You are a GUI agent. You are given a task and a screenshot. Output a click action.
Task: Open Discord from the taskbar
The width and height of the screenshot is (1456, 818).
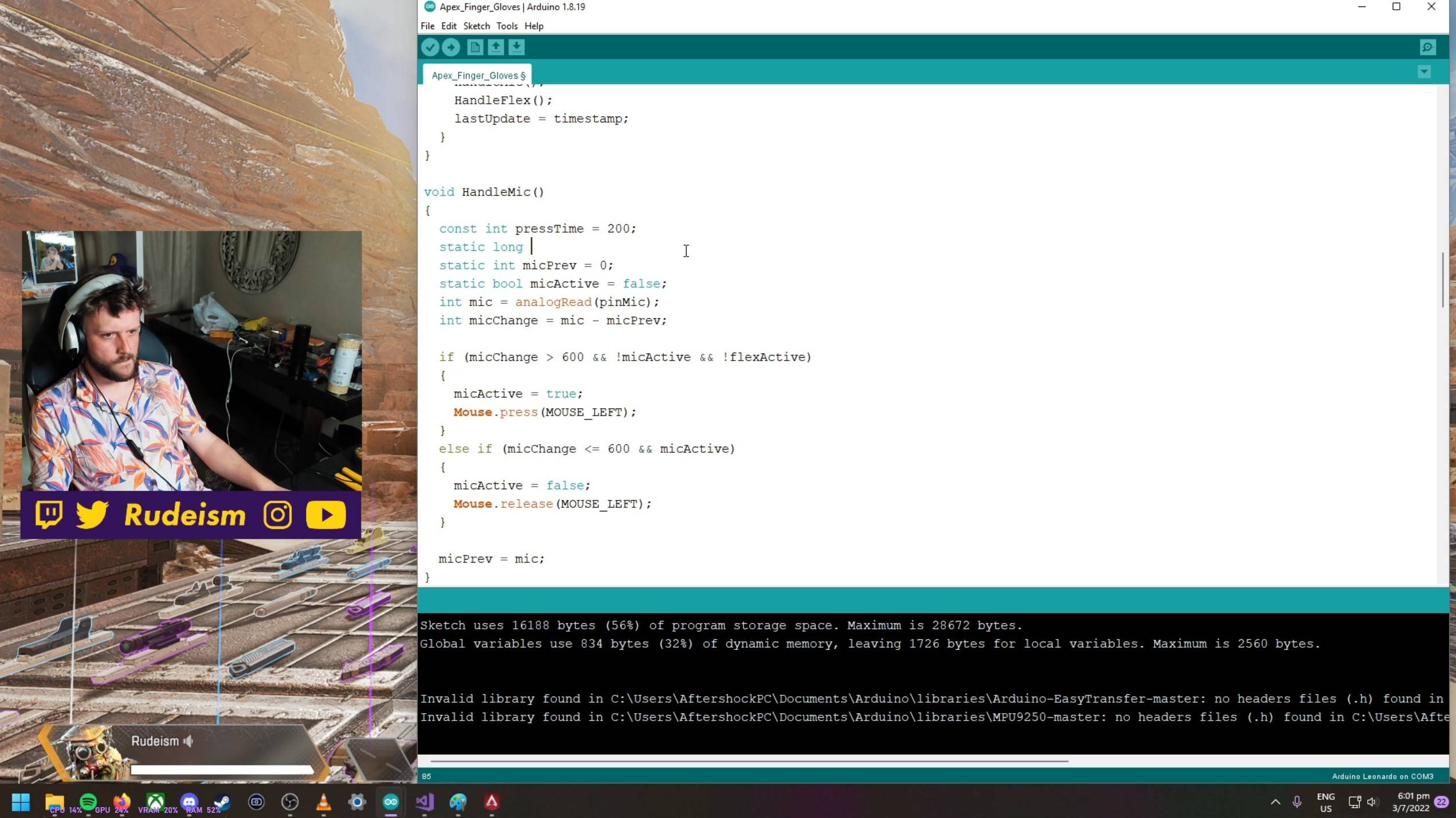coord(190,801)
